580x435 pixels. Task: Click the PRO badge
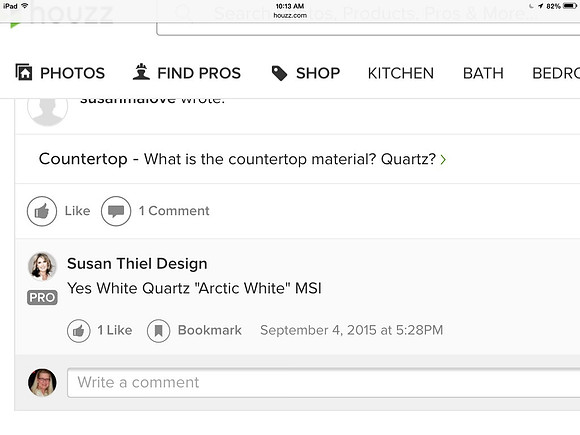coord(42,297)
